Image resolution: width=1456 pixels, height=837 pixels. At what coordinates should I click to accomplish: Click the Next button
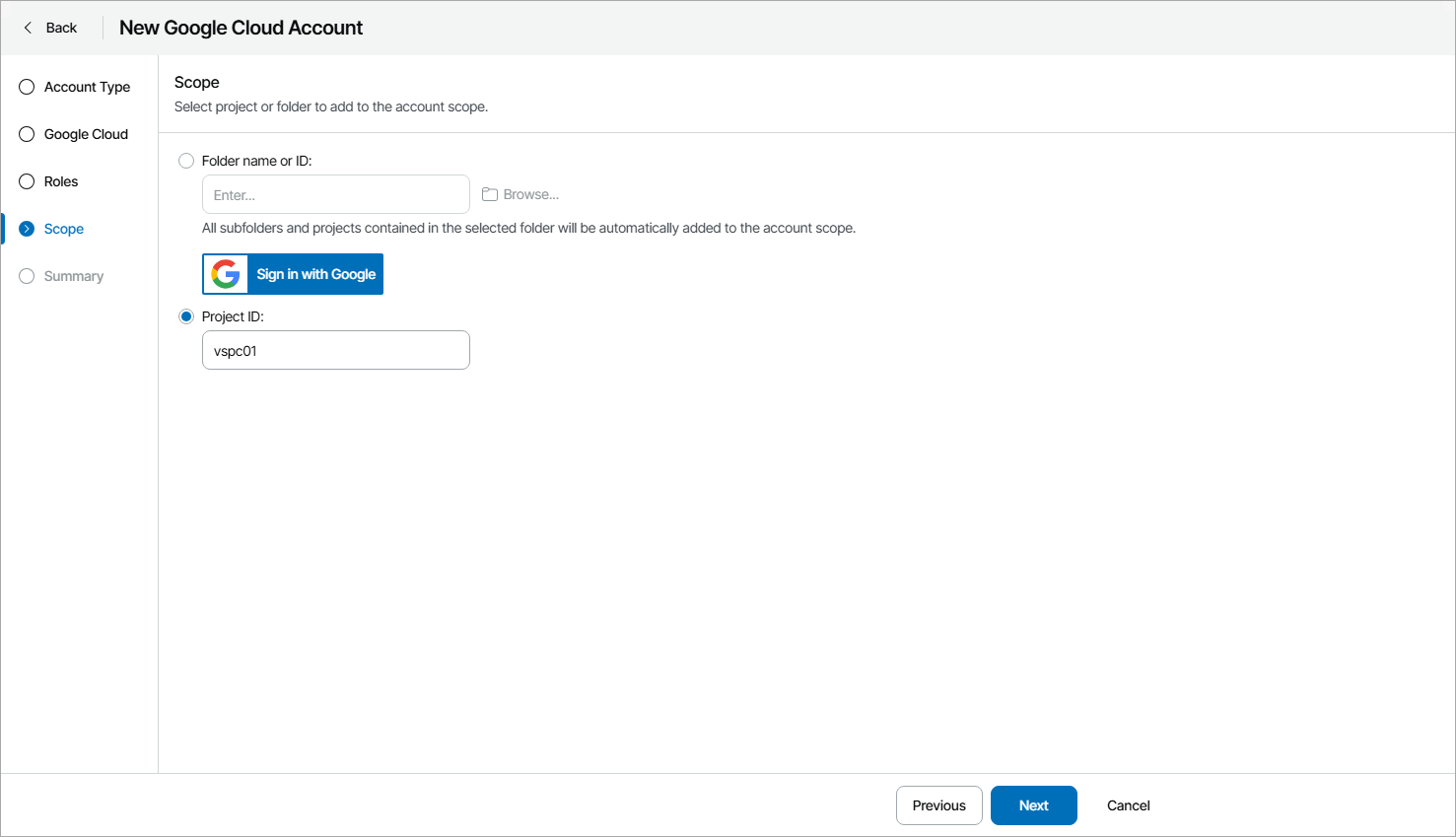pos(1033,805)
